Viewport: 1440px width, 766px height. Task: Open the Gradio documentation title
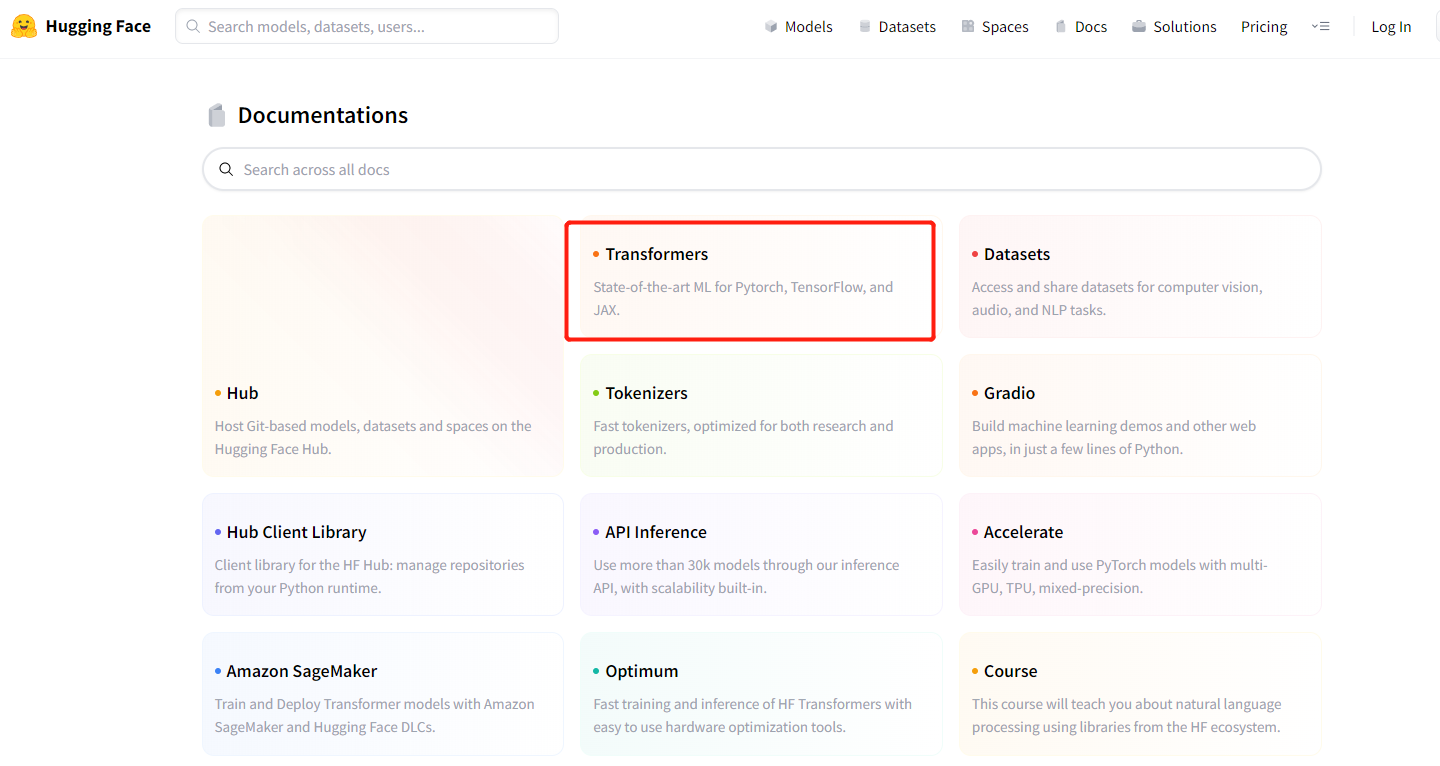click(1009, 393)
